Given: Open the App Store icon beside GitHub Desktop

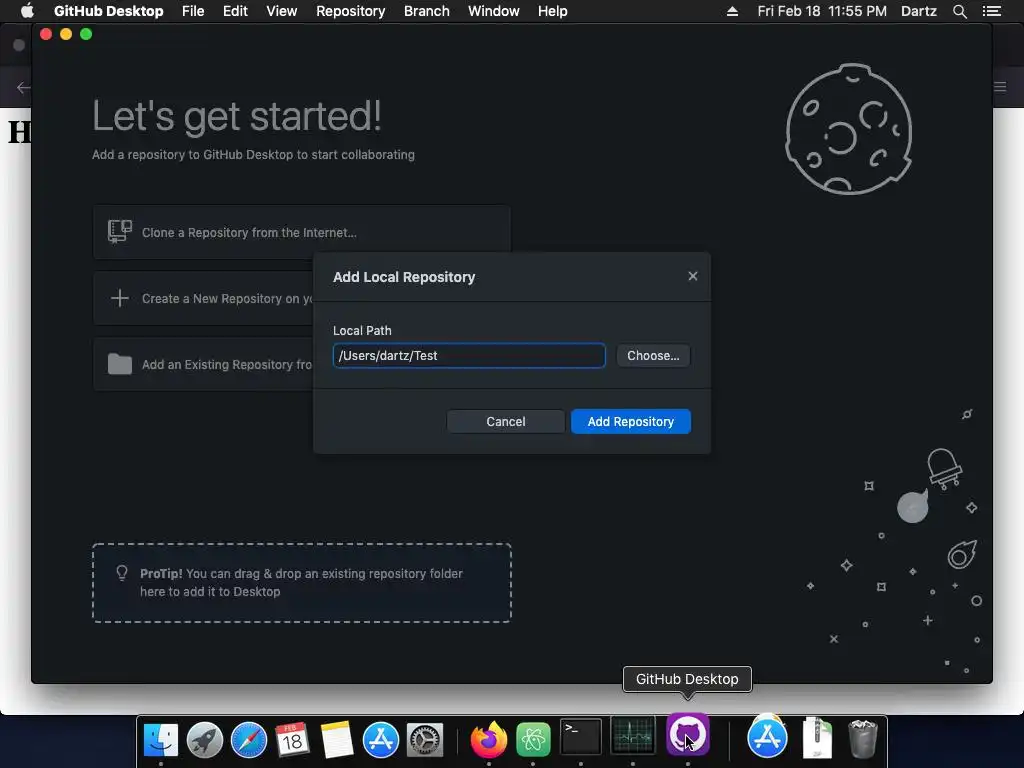Looking at the screenshot, I should point(767,737).
